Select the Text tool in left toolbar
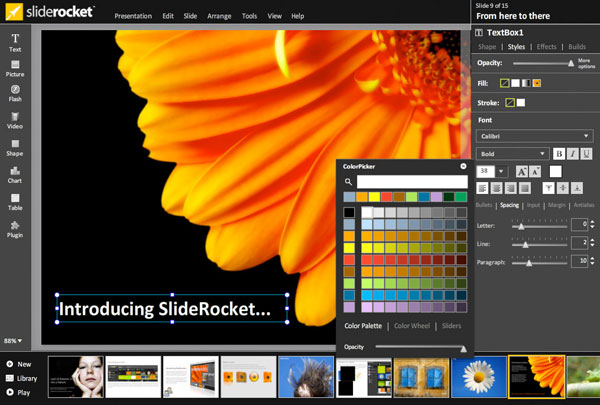 tap(15, 43)
